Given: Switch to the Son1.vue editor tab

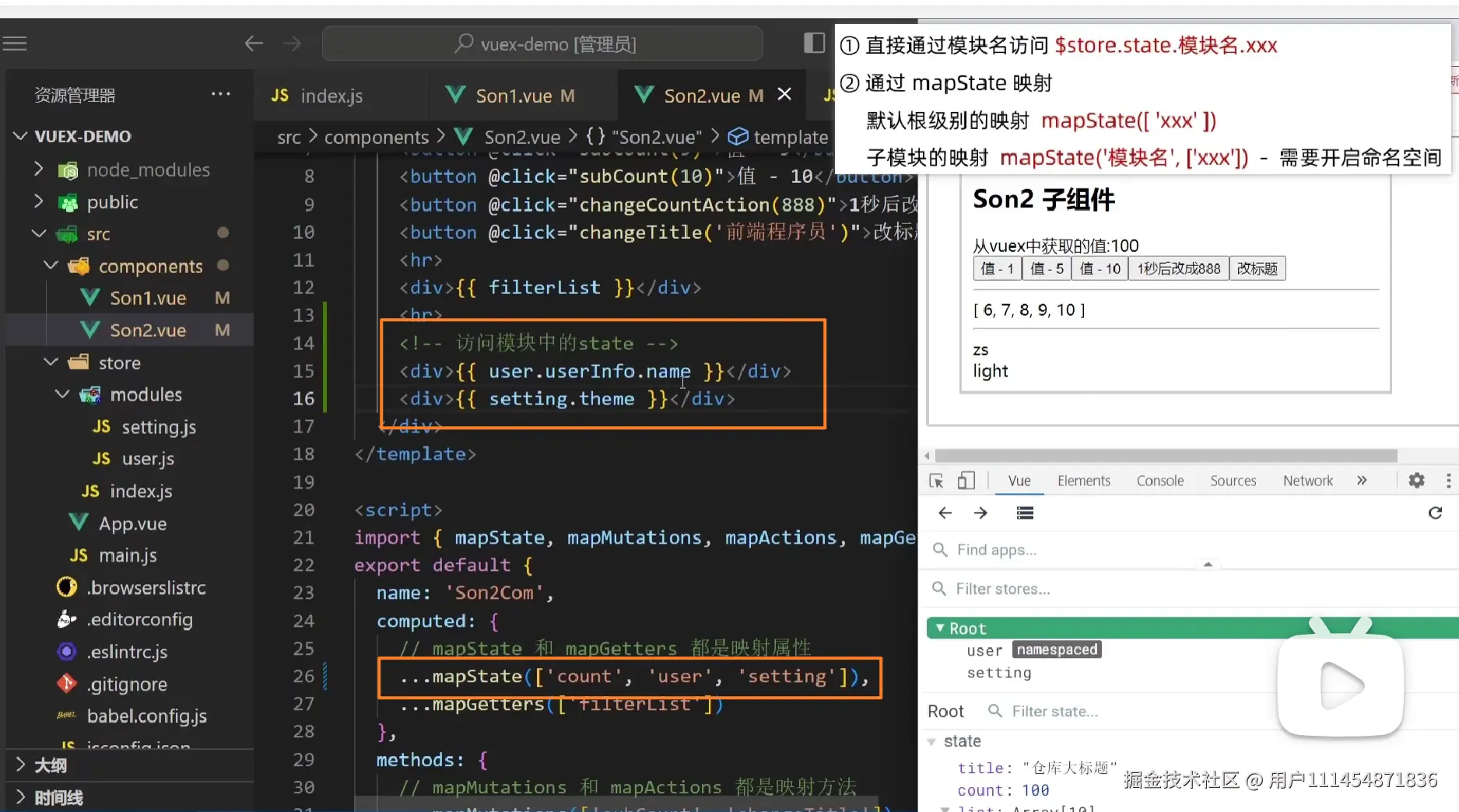Looking at the screenshot, I should click(510, 96).
